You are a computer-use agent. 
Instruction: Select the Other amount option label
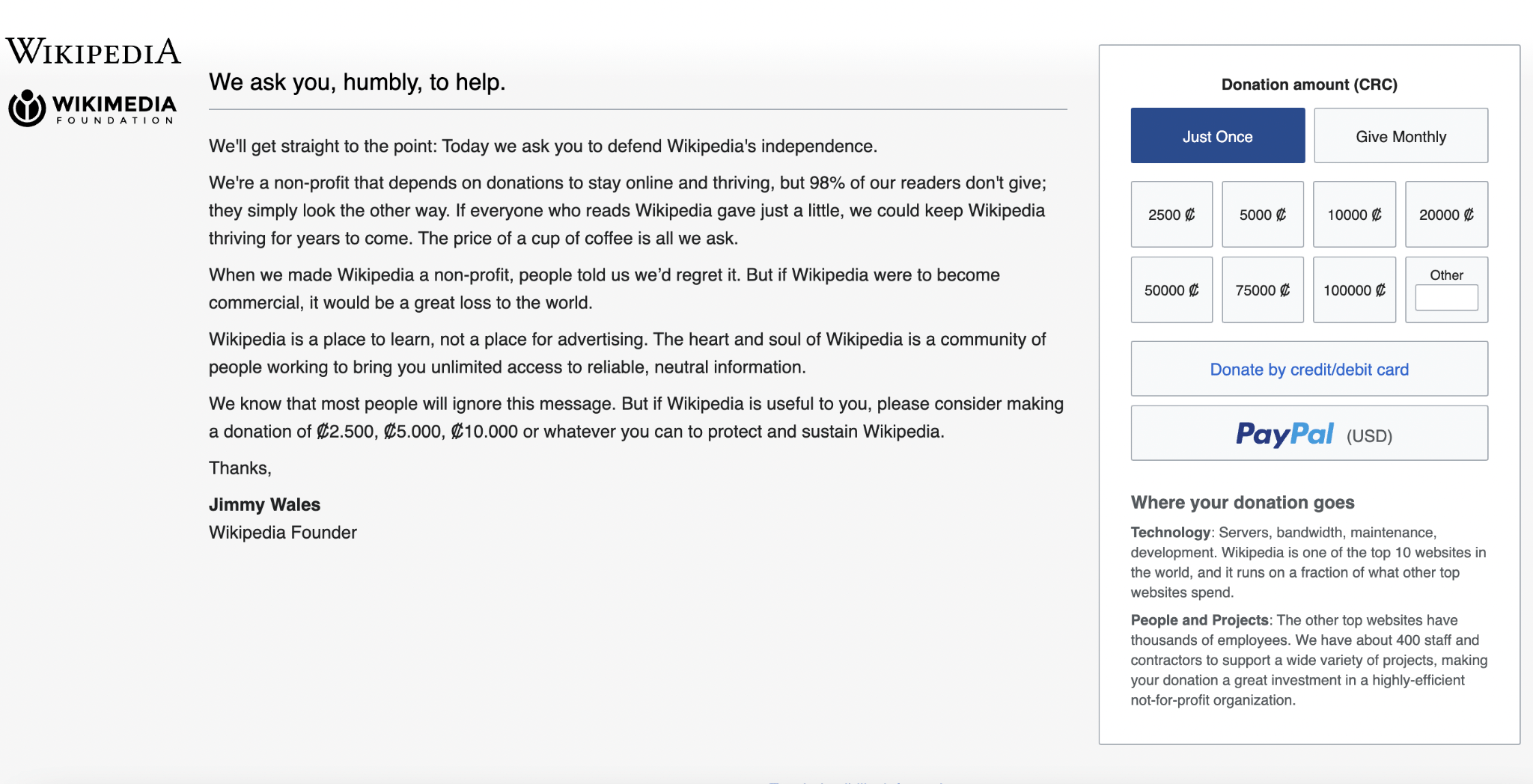pos(1446,275)
